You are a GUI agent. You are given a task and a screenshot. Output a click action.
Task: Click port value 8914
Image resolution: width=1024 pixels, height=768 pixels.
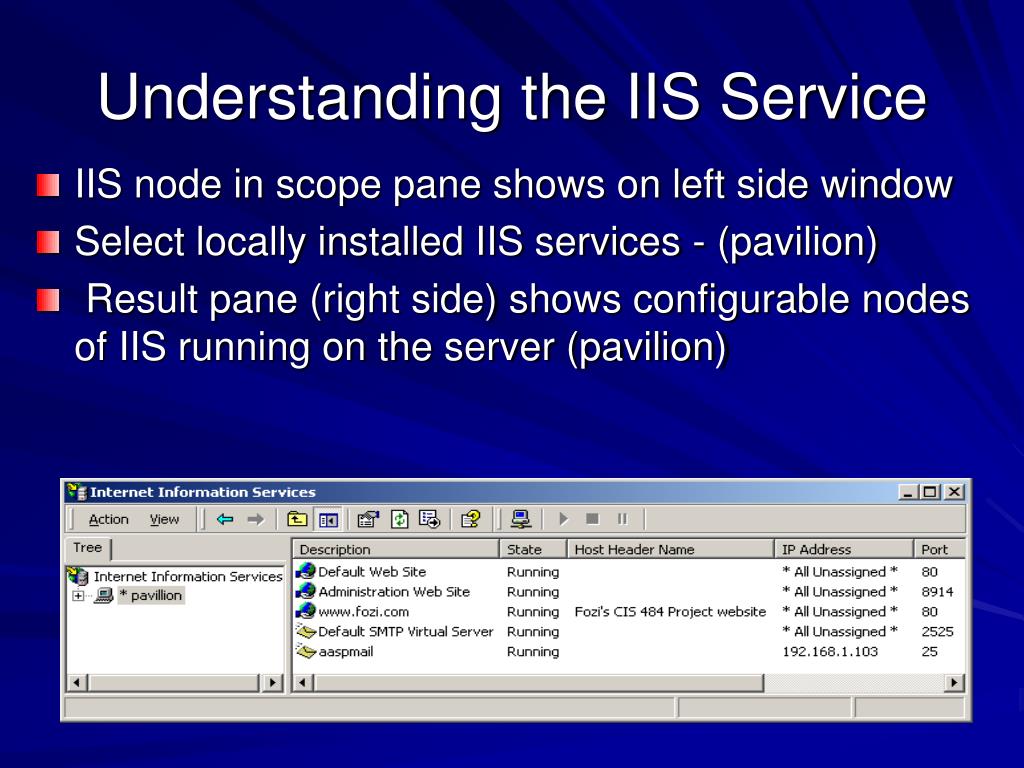click(x=937, y=591)
